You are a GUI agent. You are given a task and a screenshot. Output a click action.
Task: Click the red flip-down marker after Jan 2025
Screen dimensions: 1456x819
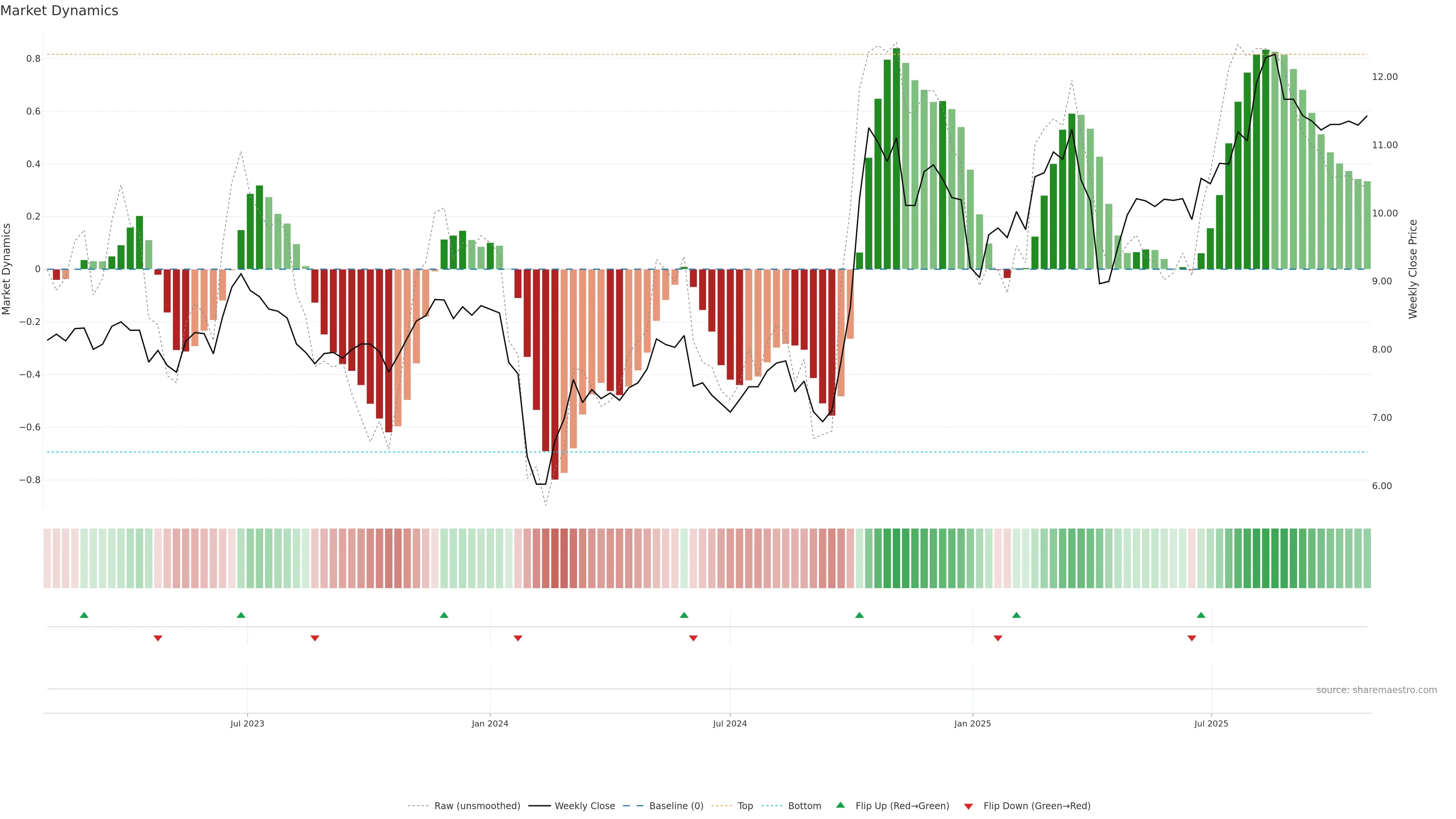pos(998,638)
